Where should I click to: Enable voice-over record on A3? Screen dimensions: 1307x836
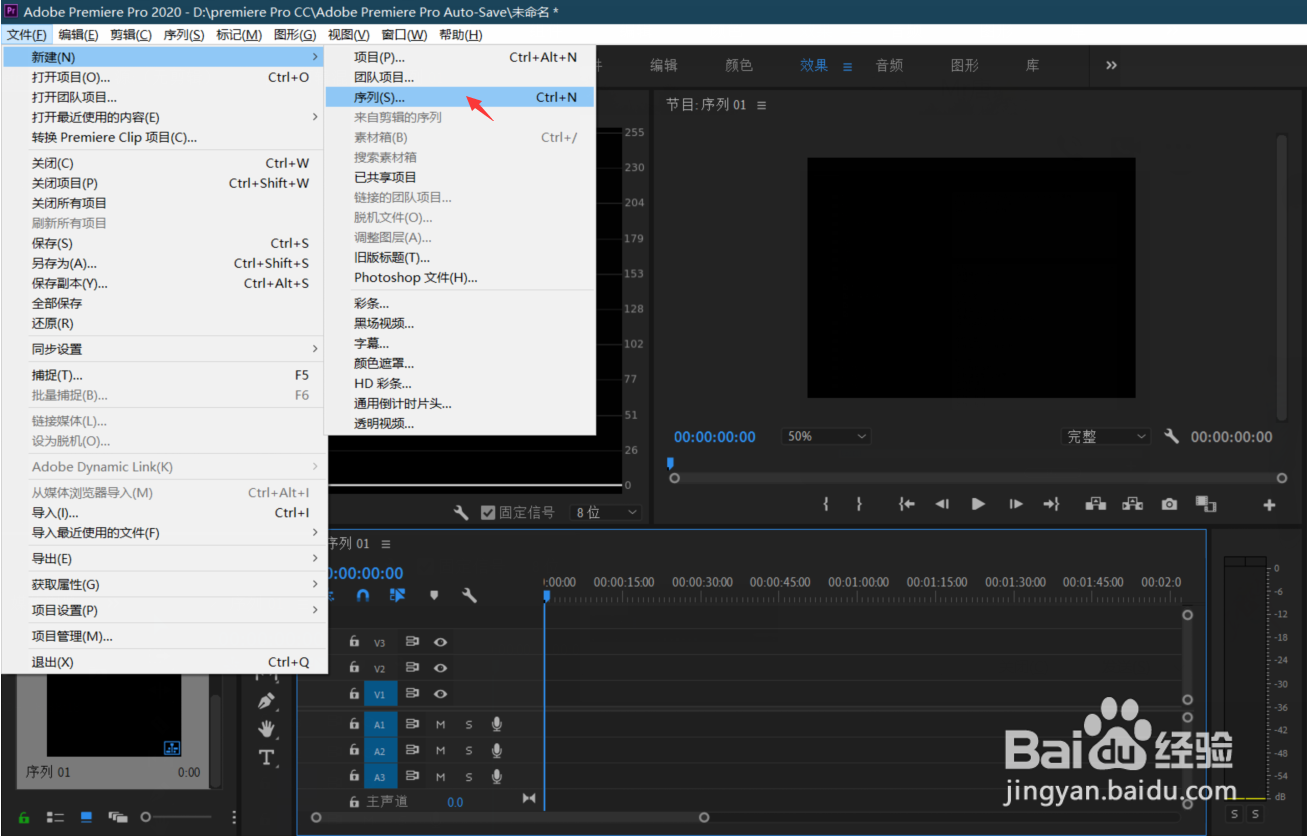coord(496,777)
